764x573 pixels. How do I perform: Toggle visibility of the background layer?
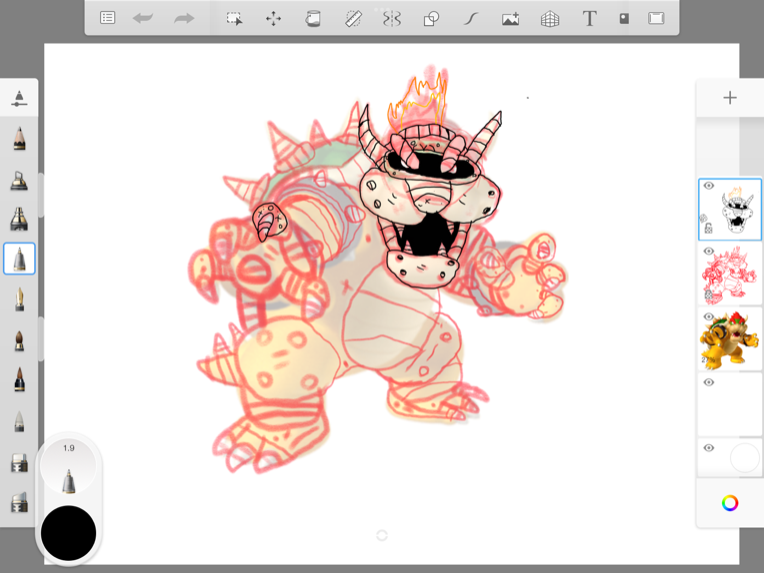(x=708, y=448)
